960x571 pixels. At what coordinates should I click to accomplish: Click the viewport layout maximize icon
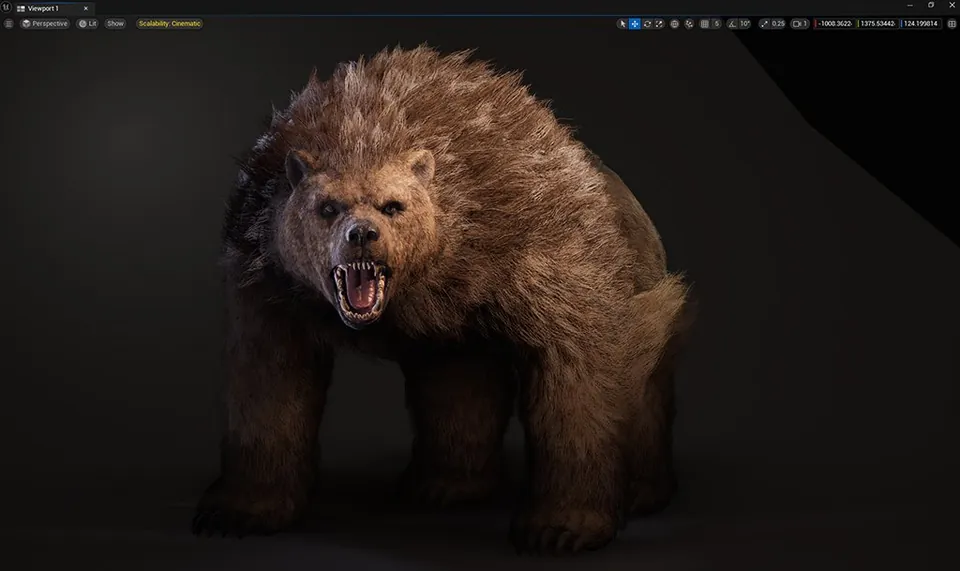tap(951, 24)
